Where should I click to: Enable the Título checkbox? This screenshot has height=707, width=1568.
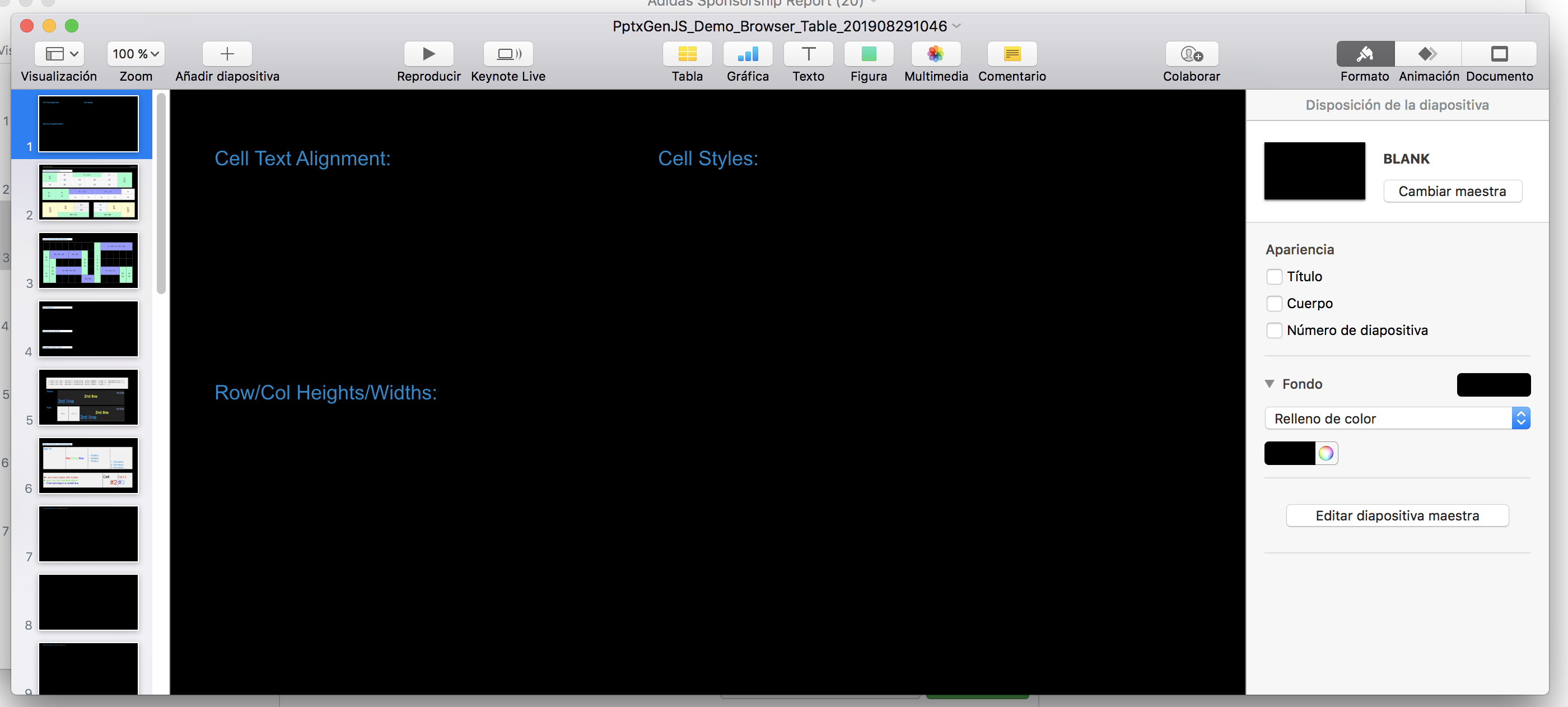1274,276
